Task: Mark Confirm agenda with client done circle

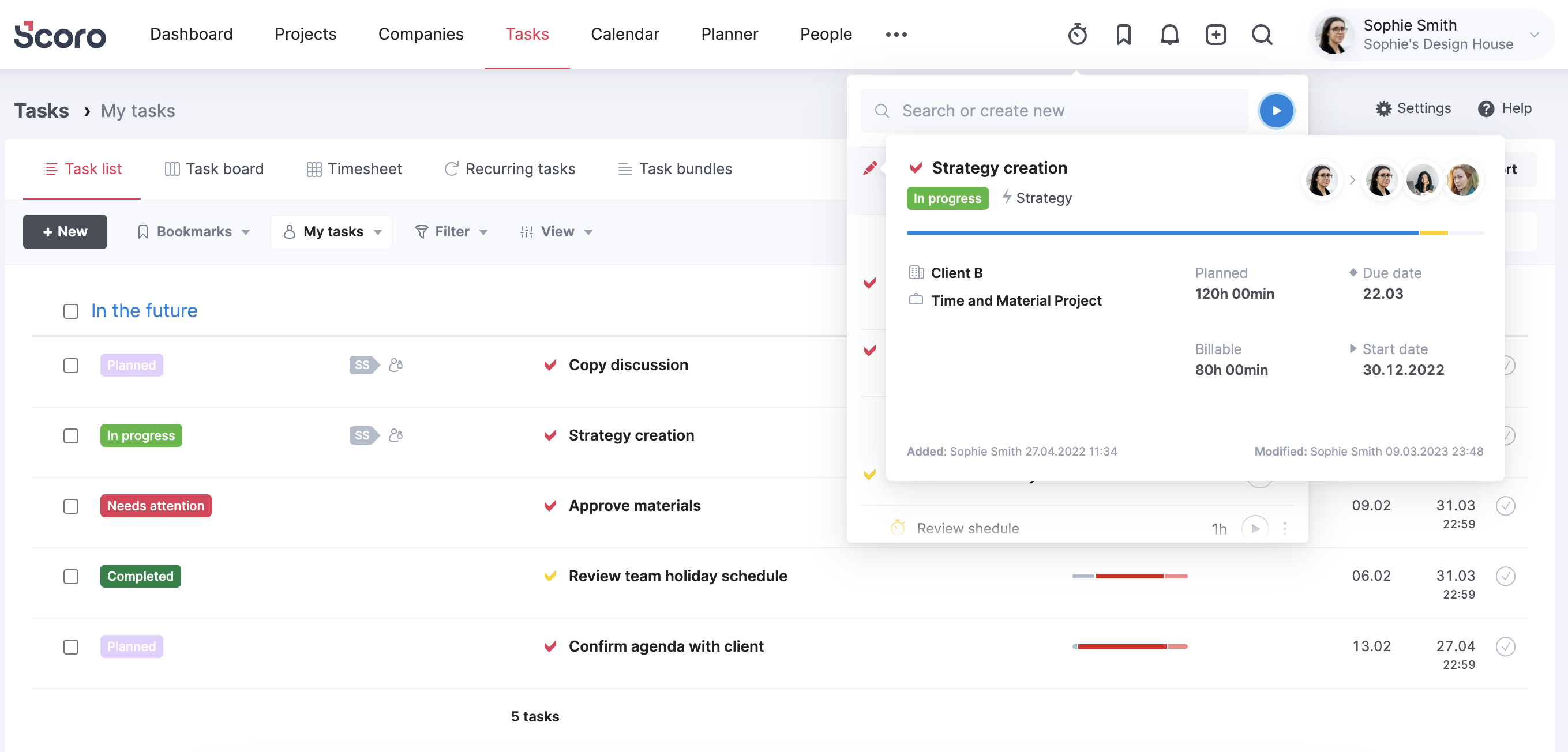Action: (1505, 646)
